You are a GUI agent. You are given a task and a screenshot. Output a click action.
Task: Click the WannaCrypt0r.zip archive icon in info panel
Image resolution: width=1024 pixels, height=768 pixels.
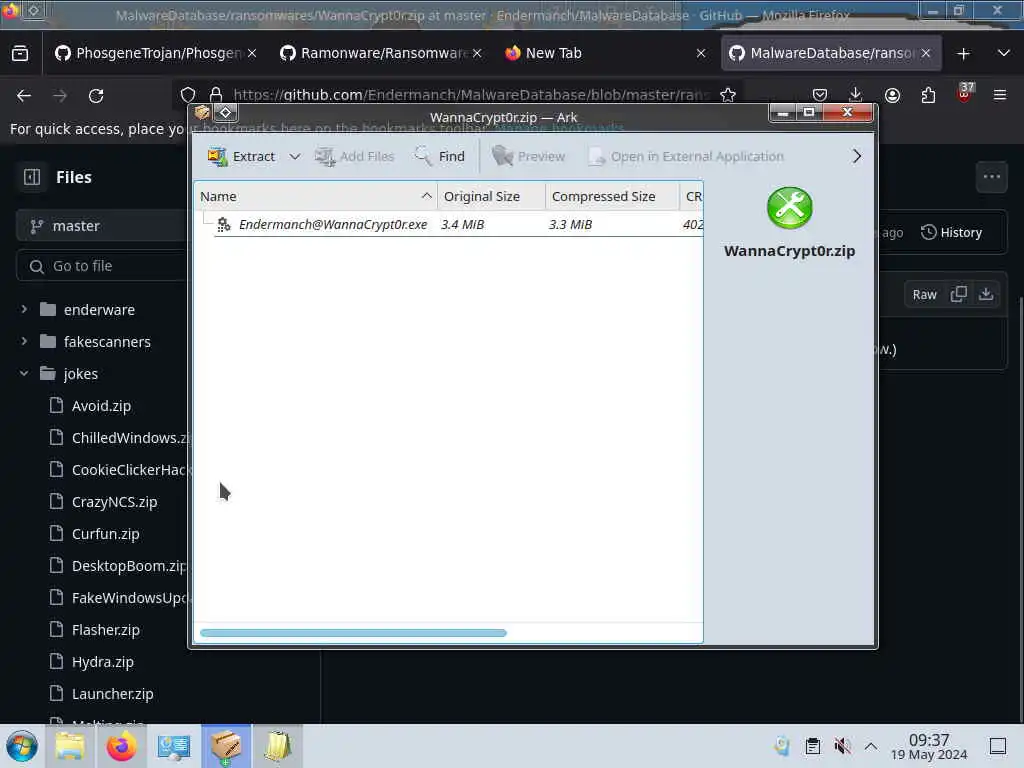coord(790,208)
